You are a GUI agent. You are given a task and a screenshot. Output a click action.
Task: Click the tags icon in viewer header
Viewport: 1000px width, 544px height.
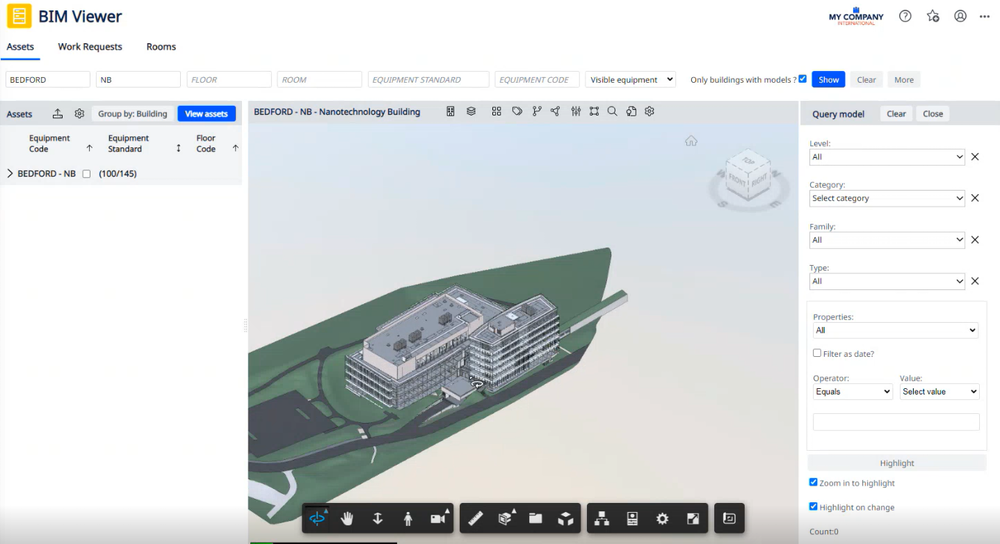coord(517,112)
